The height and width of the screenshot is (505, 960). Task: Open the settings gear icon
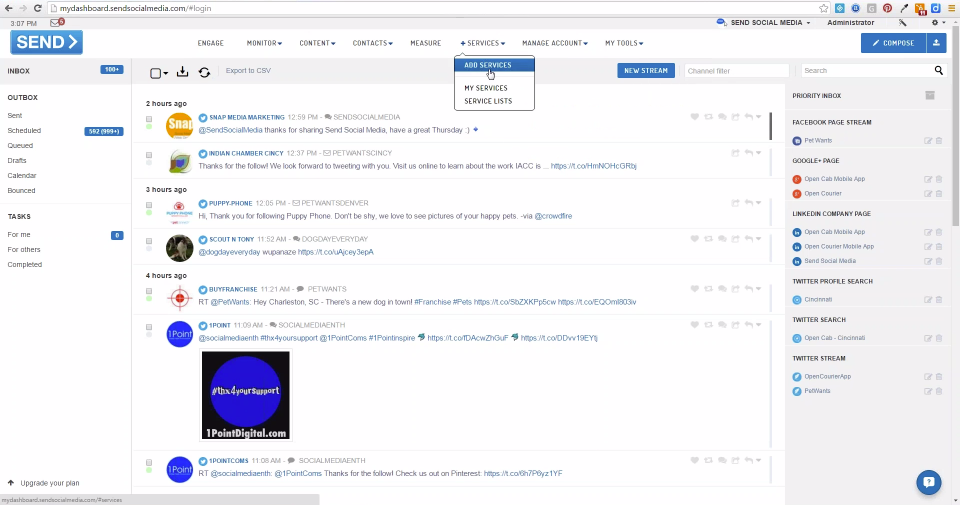pos(934,23)
